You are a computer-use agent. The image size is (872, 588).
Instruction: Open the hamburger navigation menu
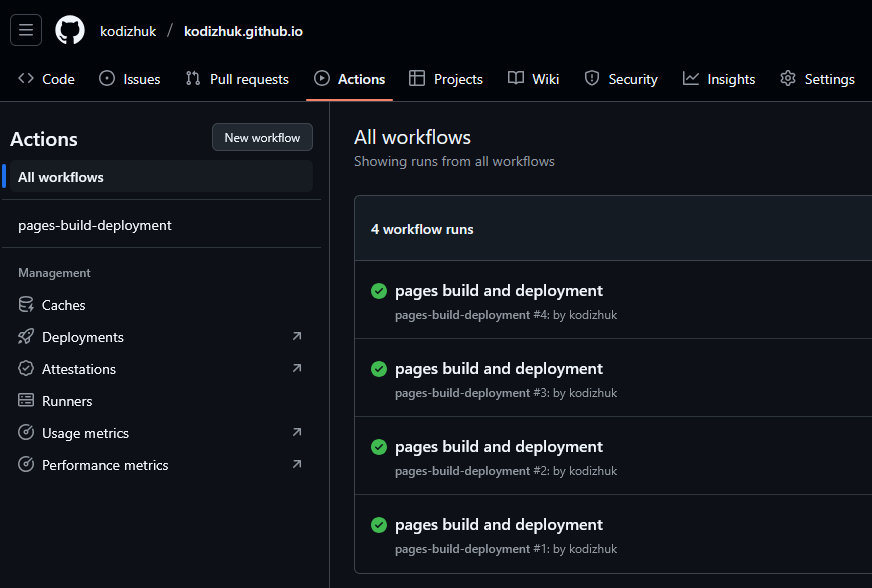coord(26,30)
